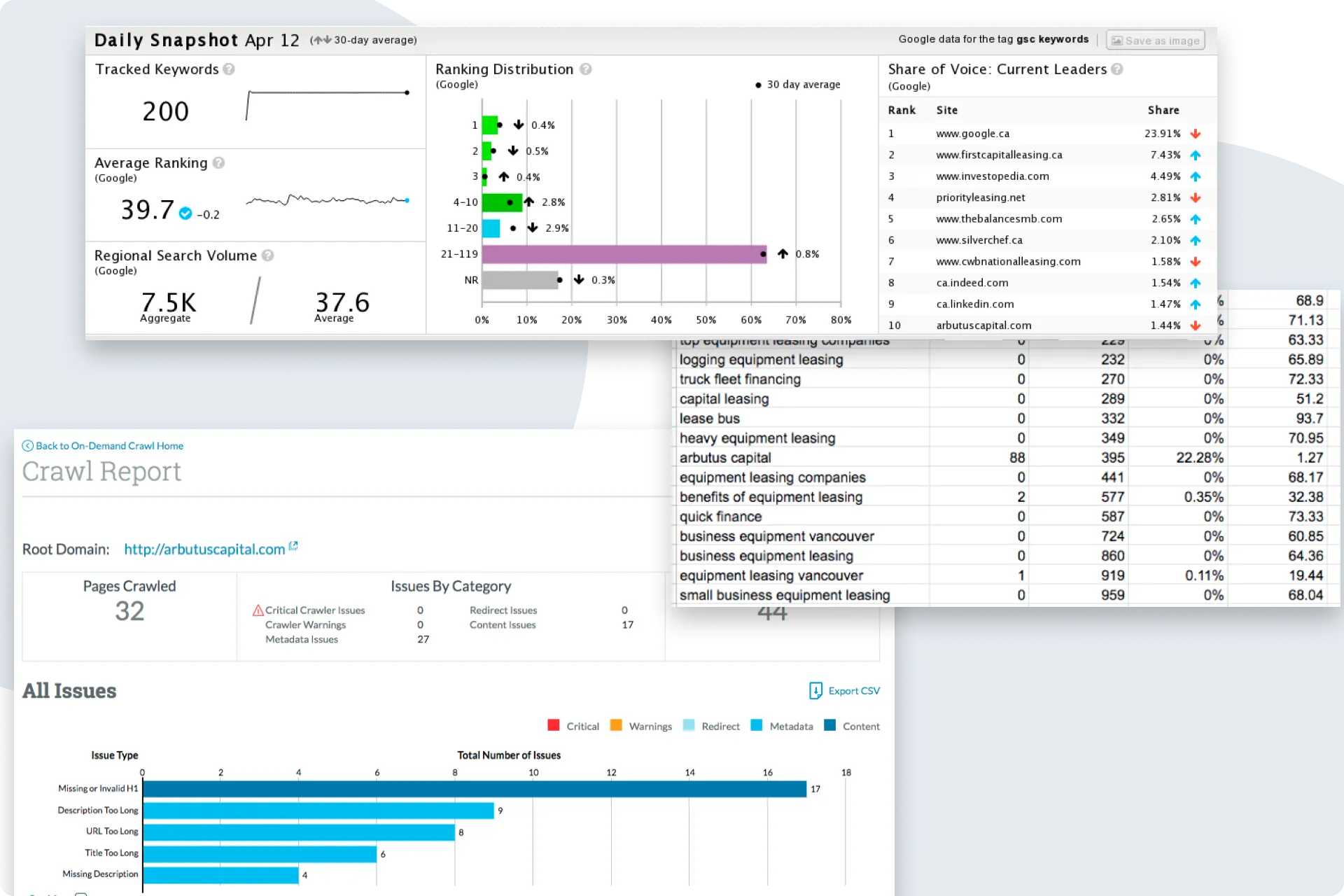1344x896 pixels.
Task: Select the 'small business equipment leasing' keyword
Action: (x=785, y=595)
